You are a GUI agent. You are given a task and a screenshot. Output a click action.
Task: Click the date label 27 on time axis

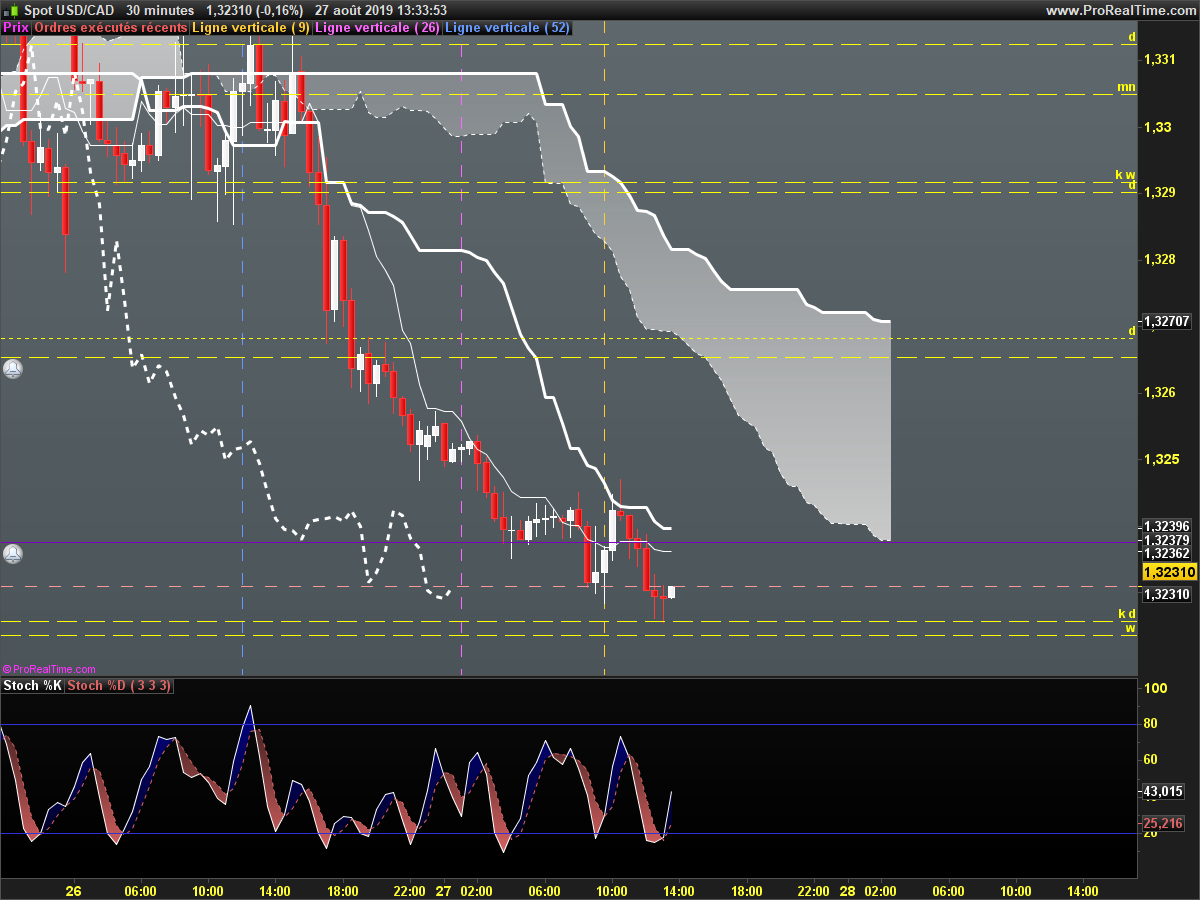coord(444,890)
